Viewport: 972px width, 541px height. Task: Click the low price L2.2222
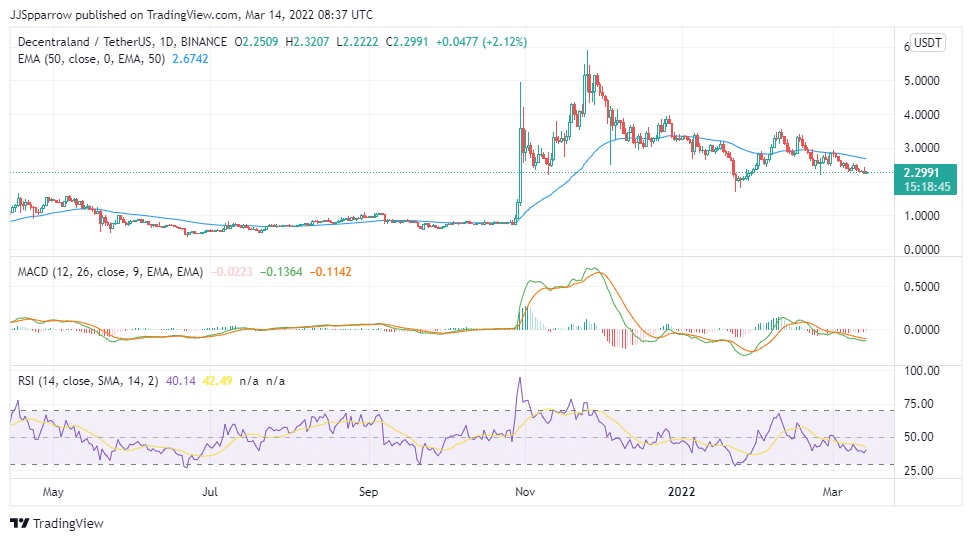point(357,42)
